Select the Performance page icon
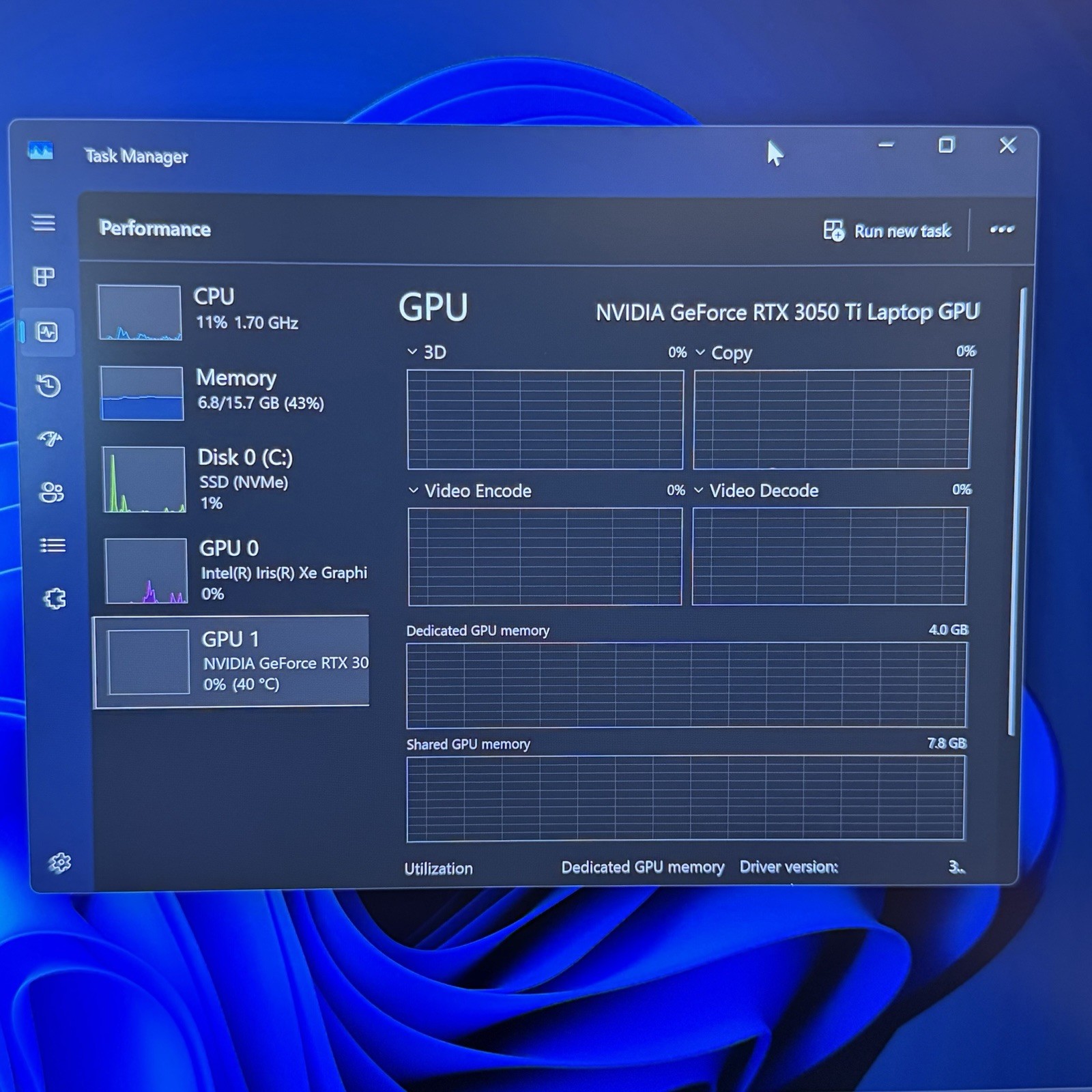Viewport: 1092px width, 1092px height. tap(46, 332)
